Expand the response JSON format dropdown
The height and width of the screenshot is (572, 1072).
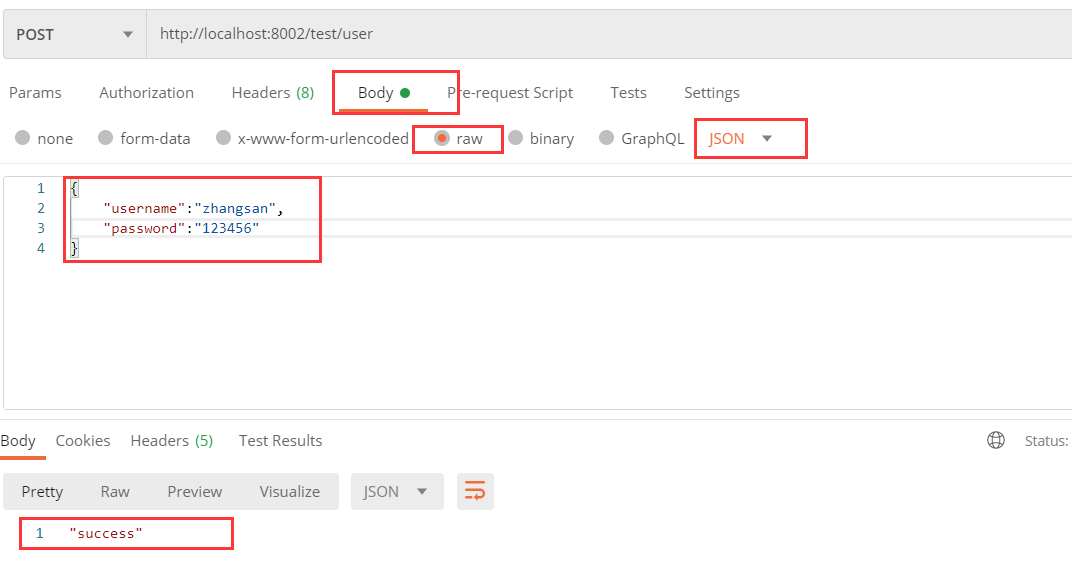397,491
